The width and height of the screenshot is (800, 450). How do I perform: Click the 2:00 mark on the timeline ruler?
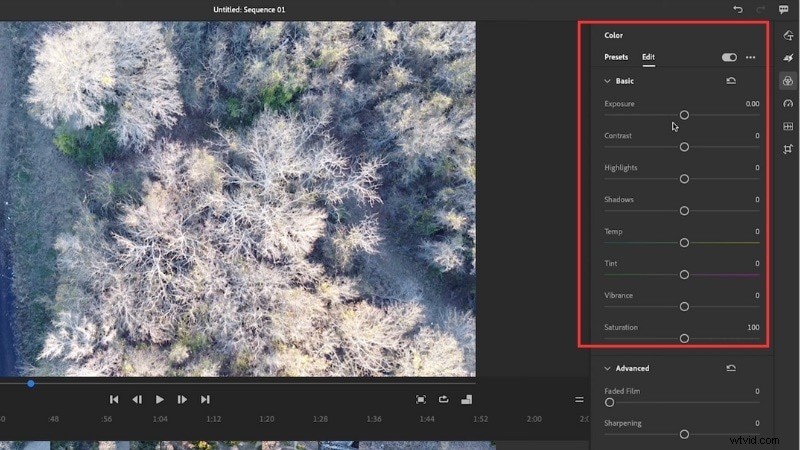[x=534, y=419]
